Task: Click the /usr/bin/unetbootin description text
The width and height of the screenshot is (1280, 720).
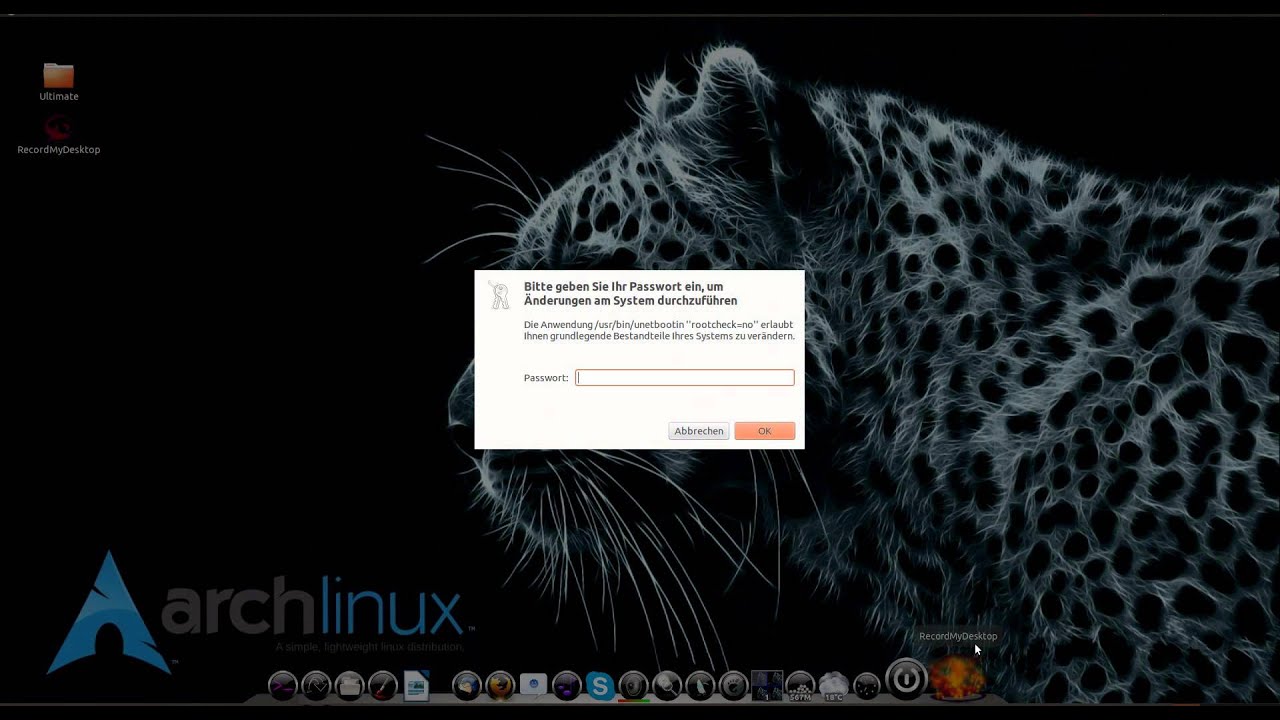Action: coord(659,331)
